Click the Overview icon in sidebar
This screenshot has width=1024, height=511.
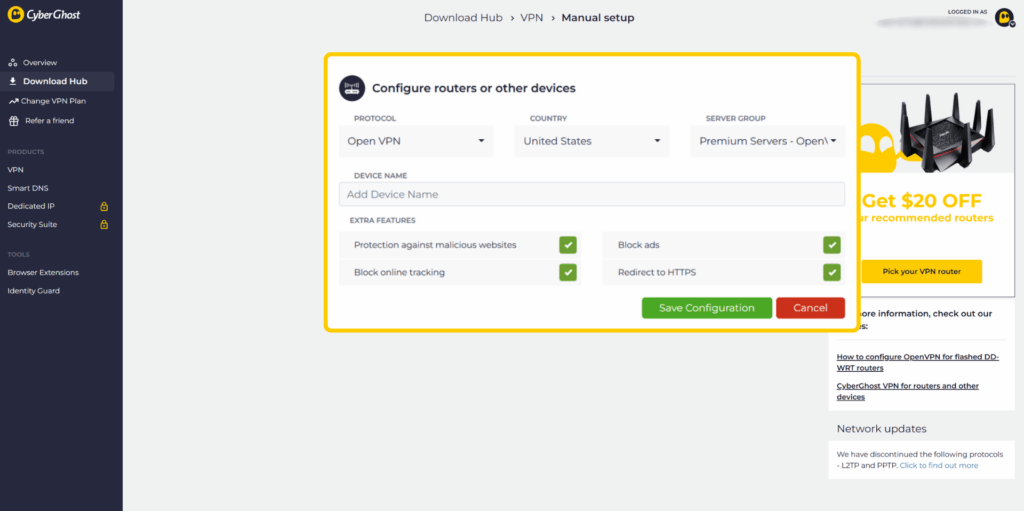13,63
